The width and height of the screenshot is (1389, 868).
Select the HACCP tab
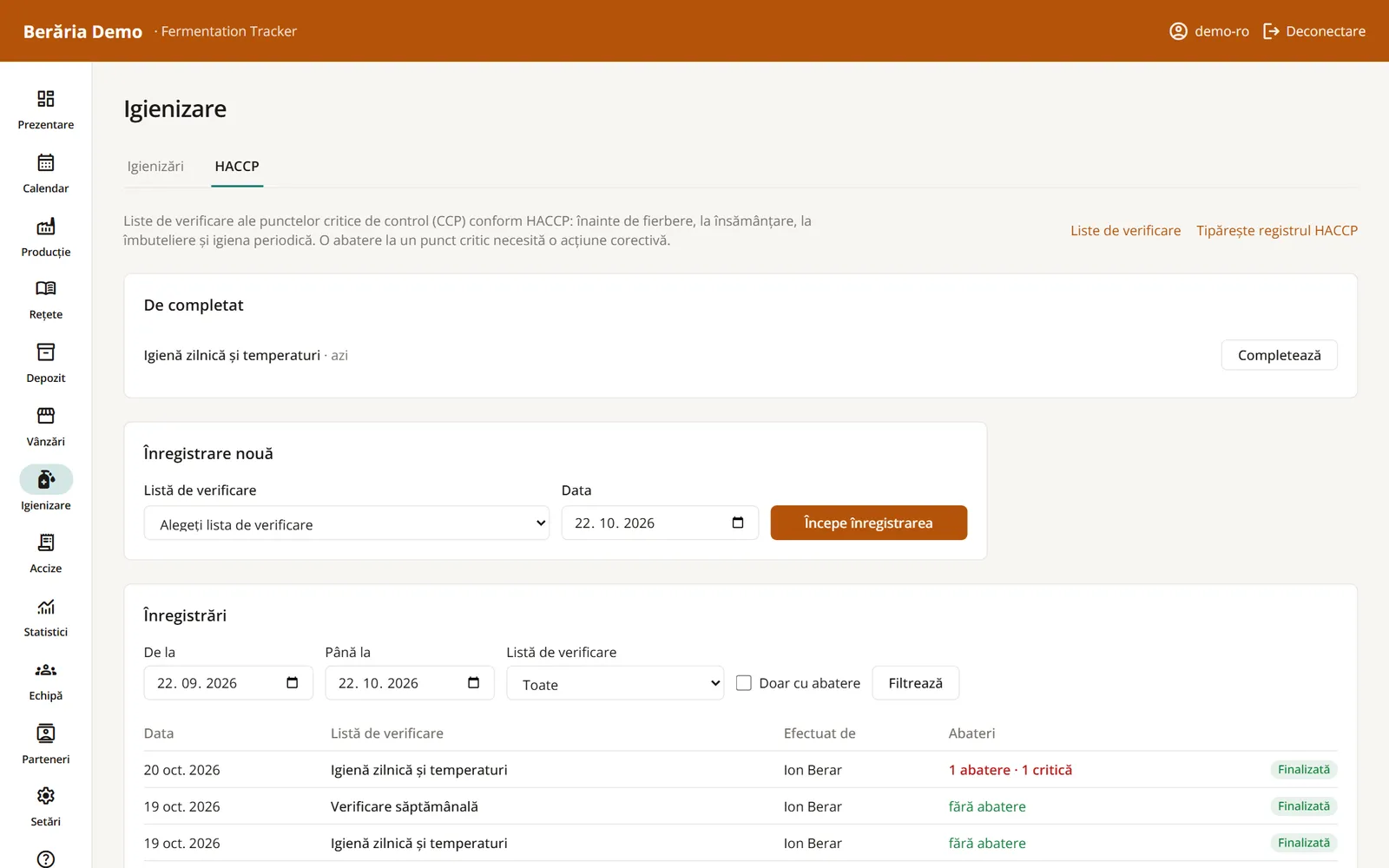[237, 167]
